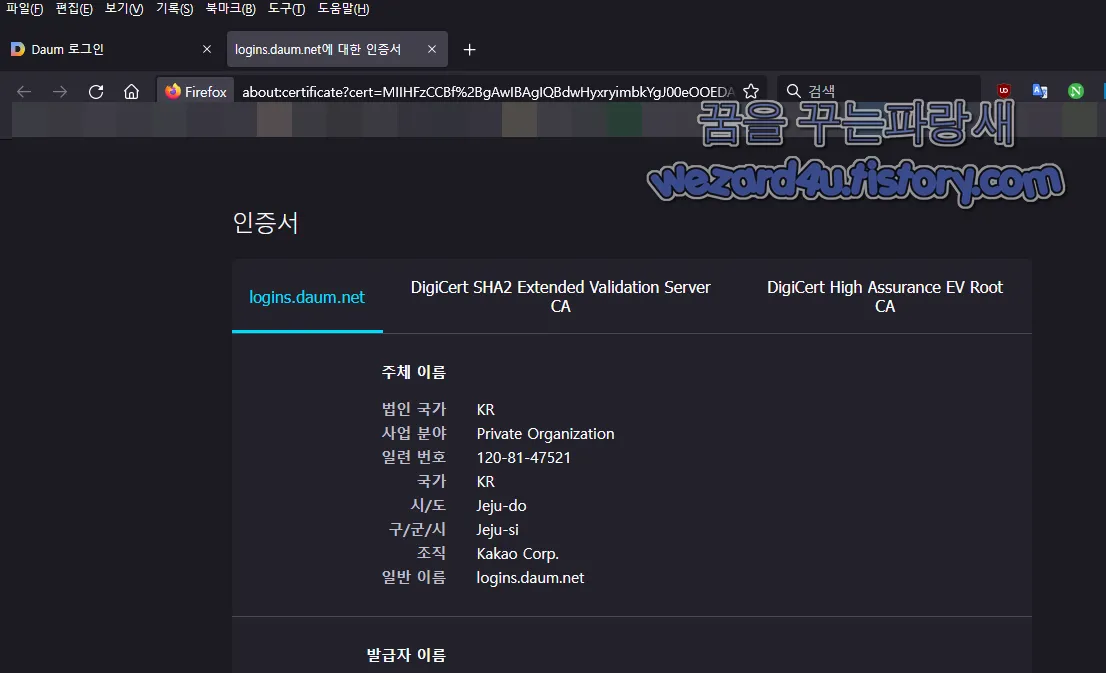Reload the current page
The image size is (1106, 673).
click(96, 92)
